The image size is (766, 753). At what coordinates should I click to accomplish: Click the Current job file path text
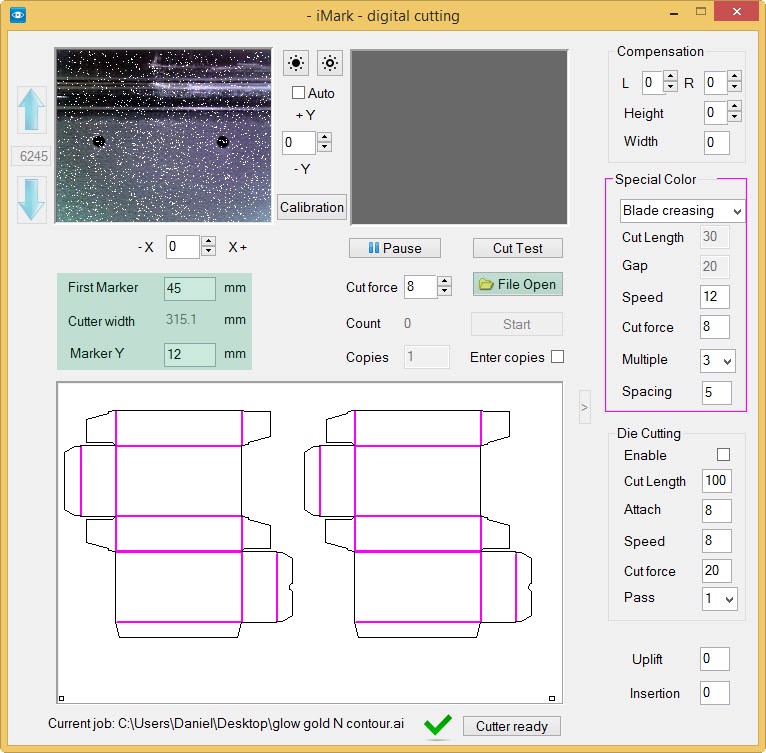pos(226,724)
